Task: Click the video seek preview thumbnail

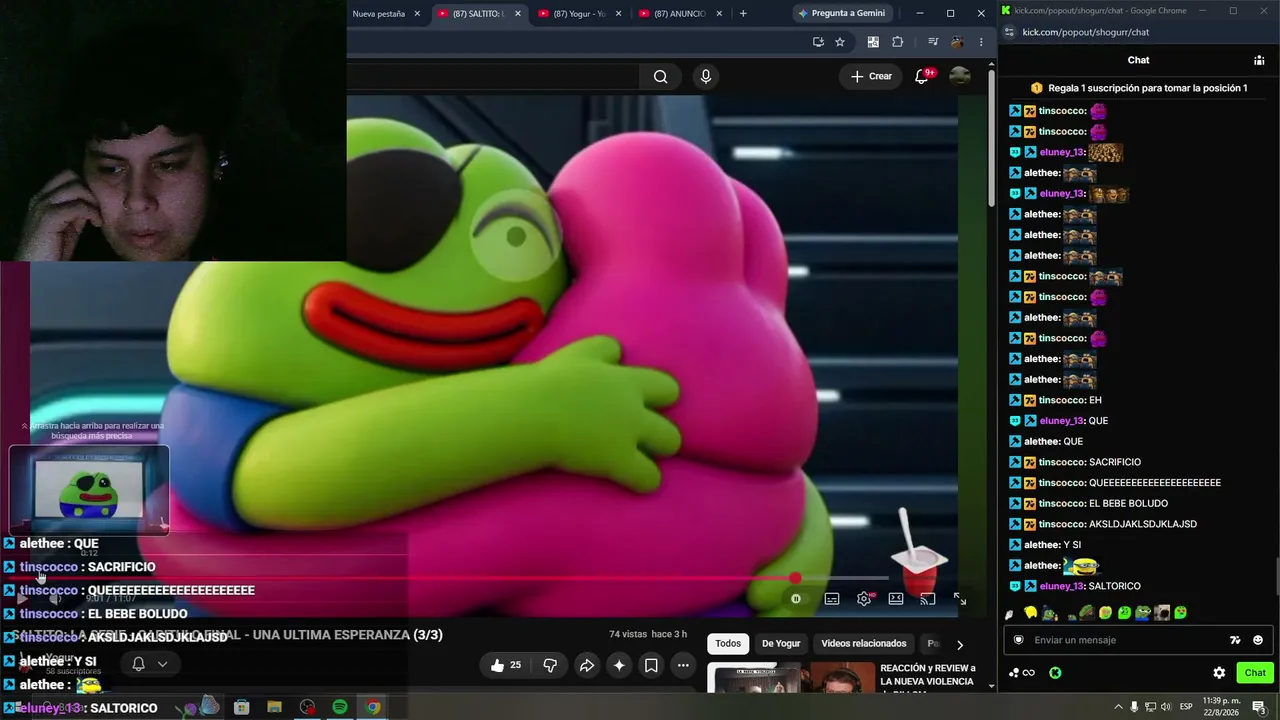Action: 89,489
